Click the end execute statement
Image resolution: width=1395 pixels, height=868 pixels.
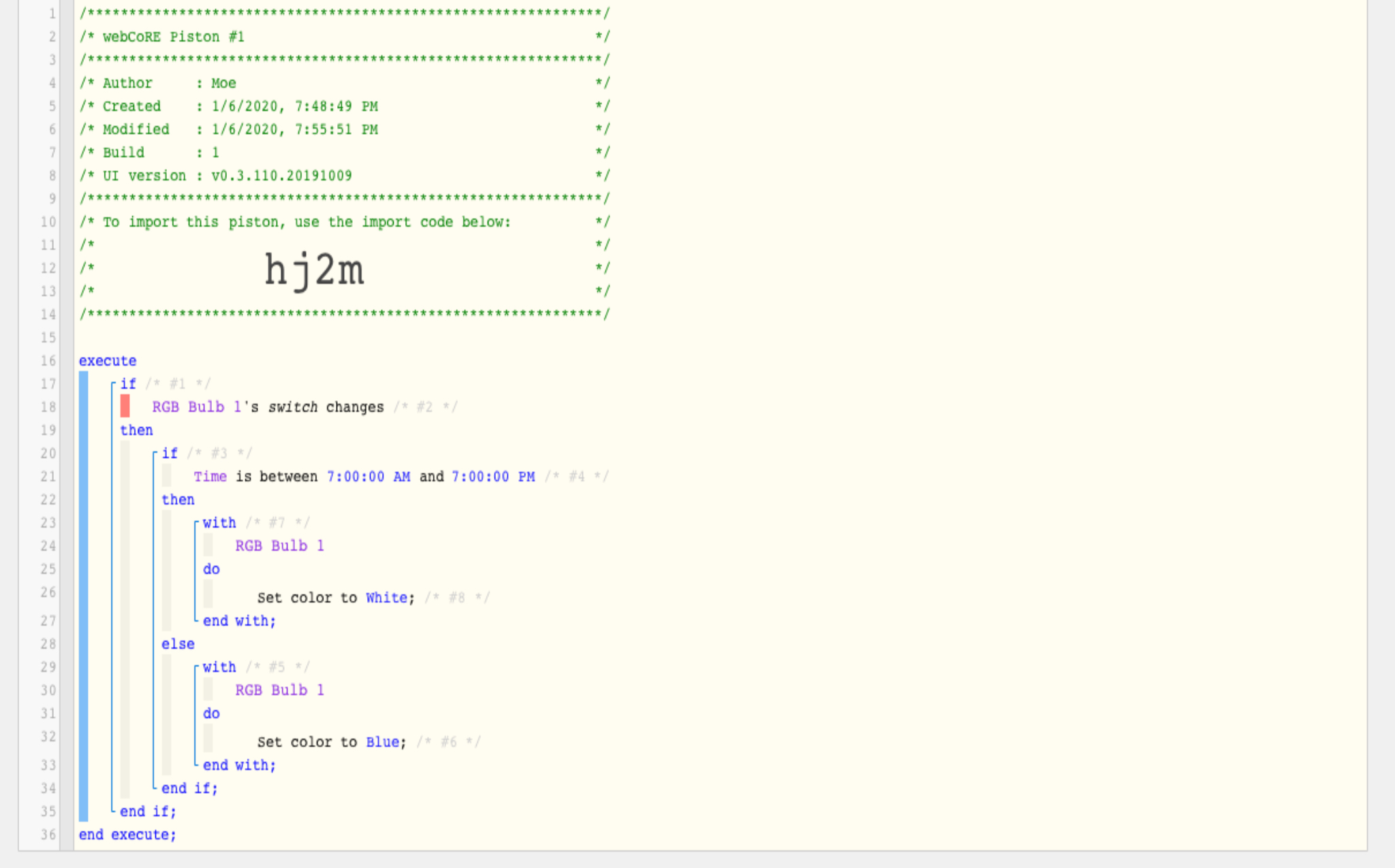point(127,835)
